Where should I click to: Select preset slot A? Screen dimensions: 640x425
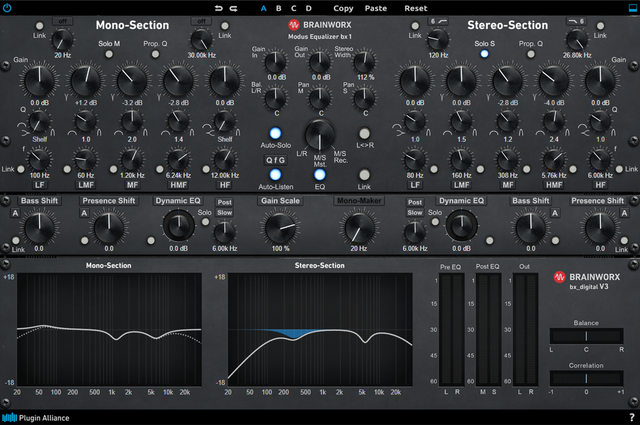coord(264,8)
